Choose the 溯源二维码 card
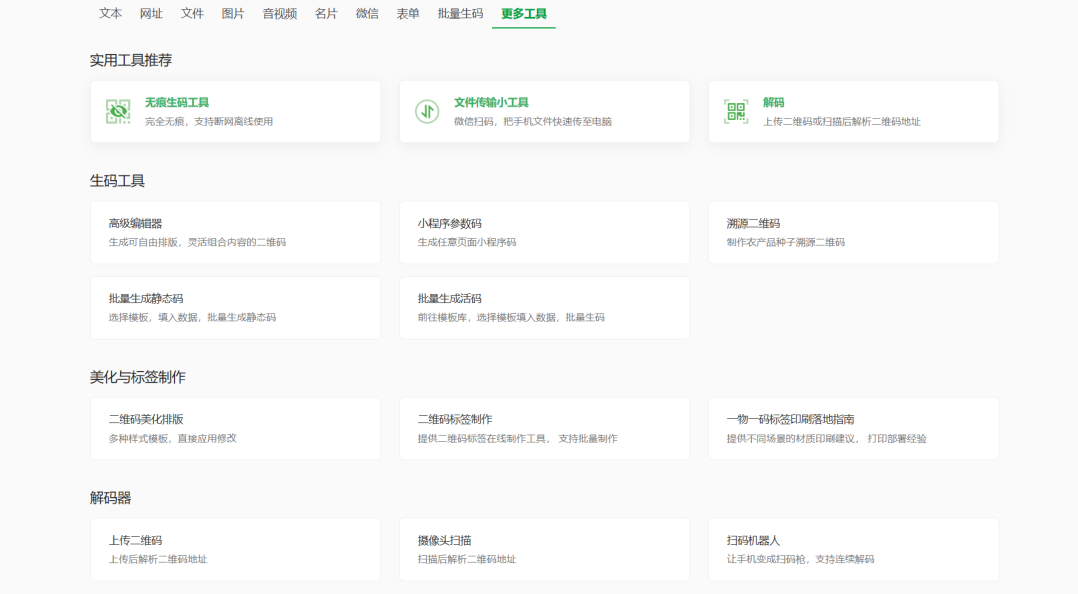 coord(853,232)
